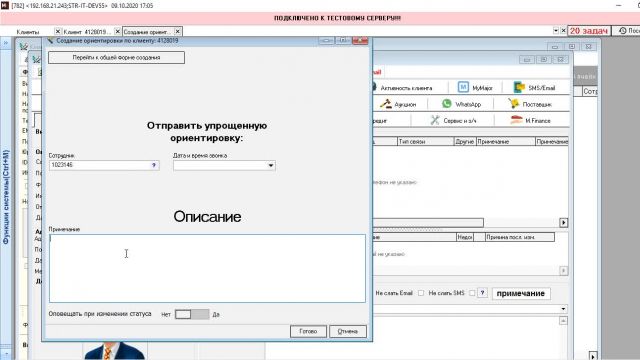Open the MyMajor button
The height and width of the screenshot is (360, 640).
(x=475, y=88)
